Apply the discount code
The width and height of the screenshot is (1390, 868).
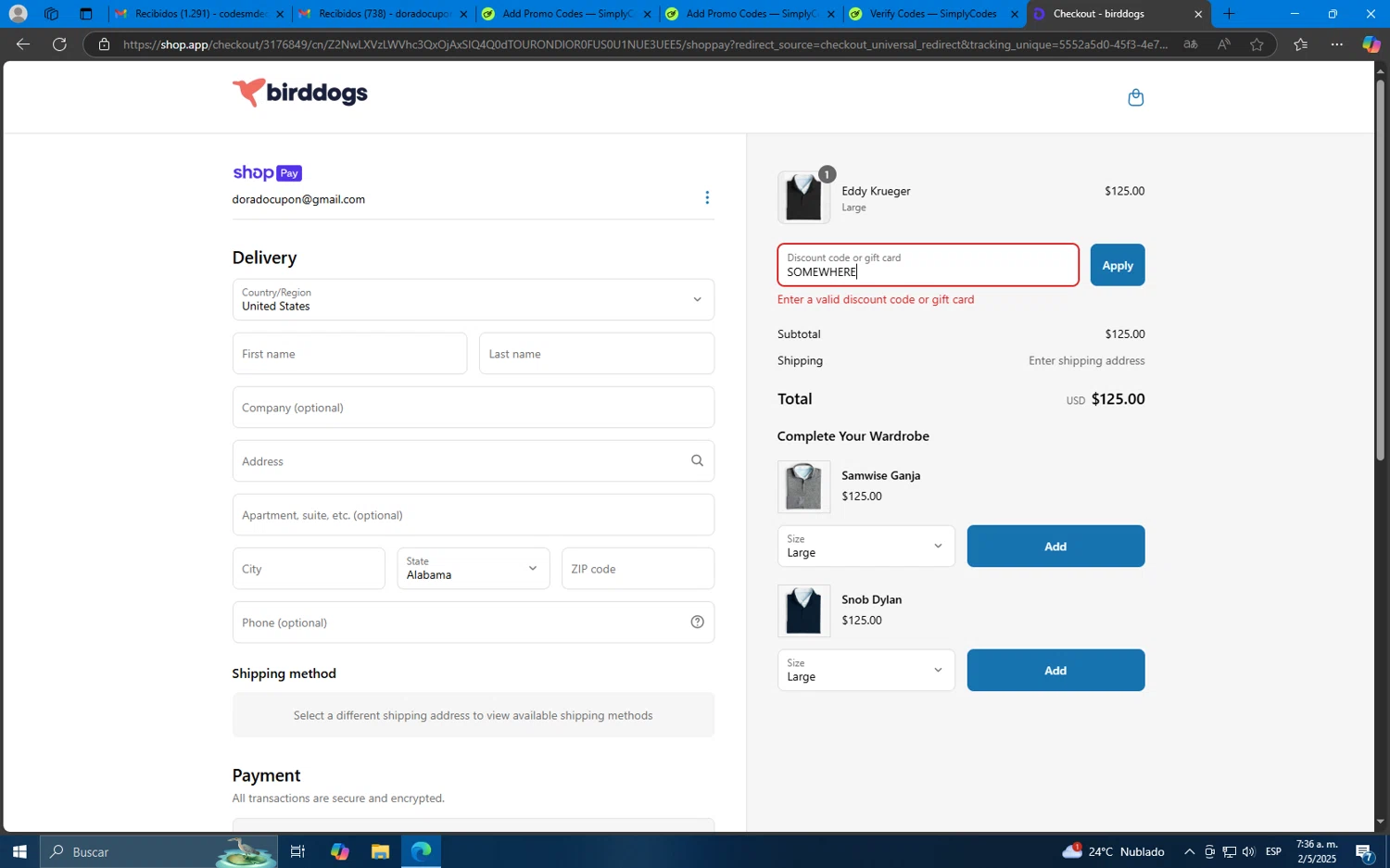pos(1118,265)
